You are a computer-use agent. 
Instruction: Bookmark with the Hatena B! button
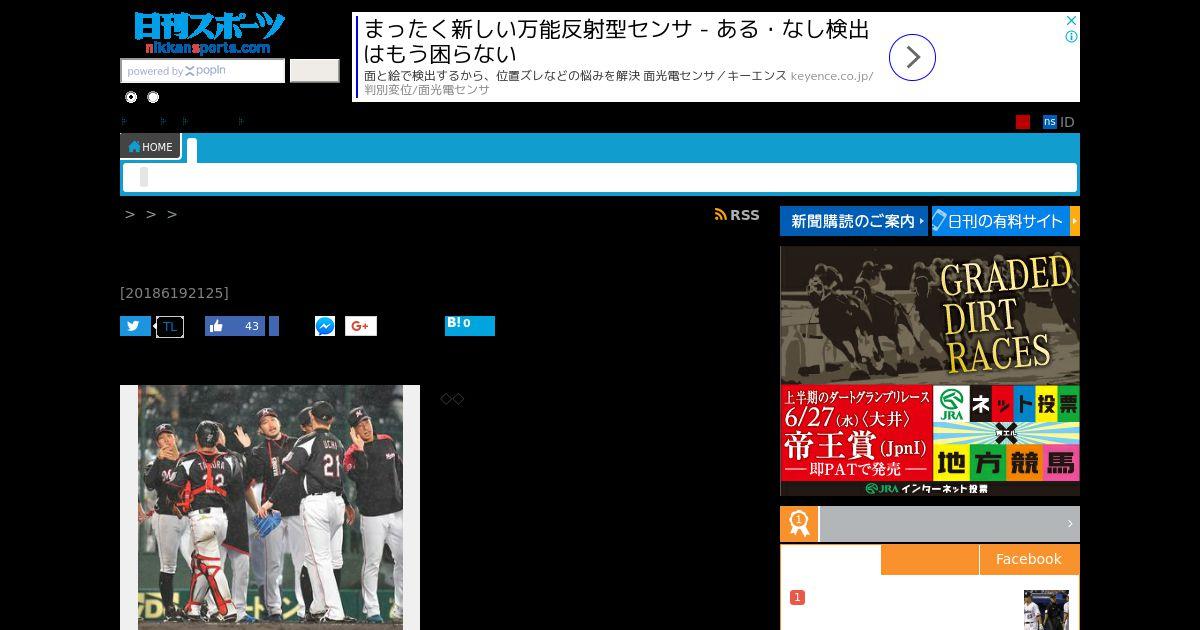470,325
